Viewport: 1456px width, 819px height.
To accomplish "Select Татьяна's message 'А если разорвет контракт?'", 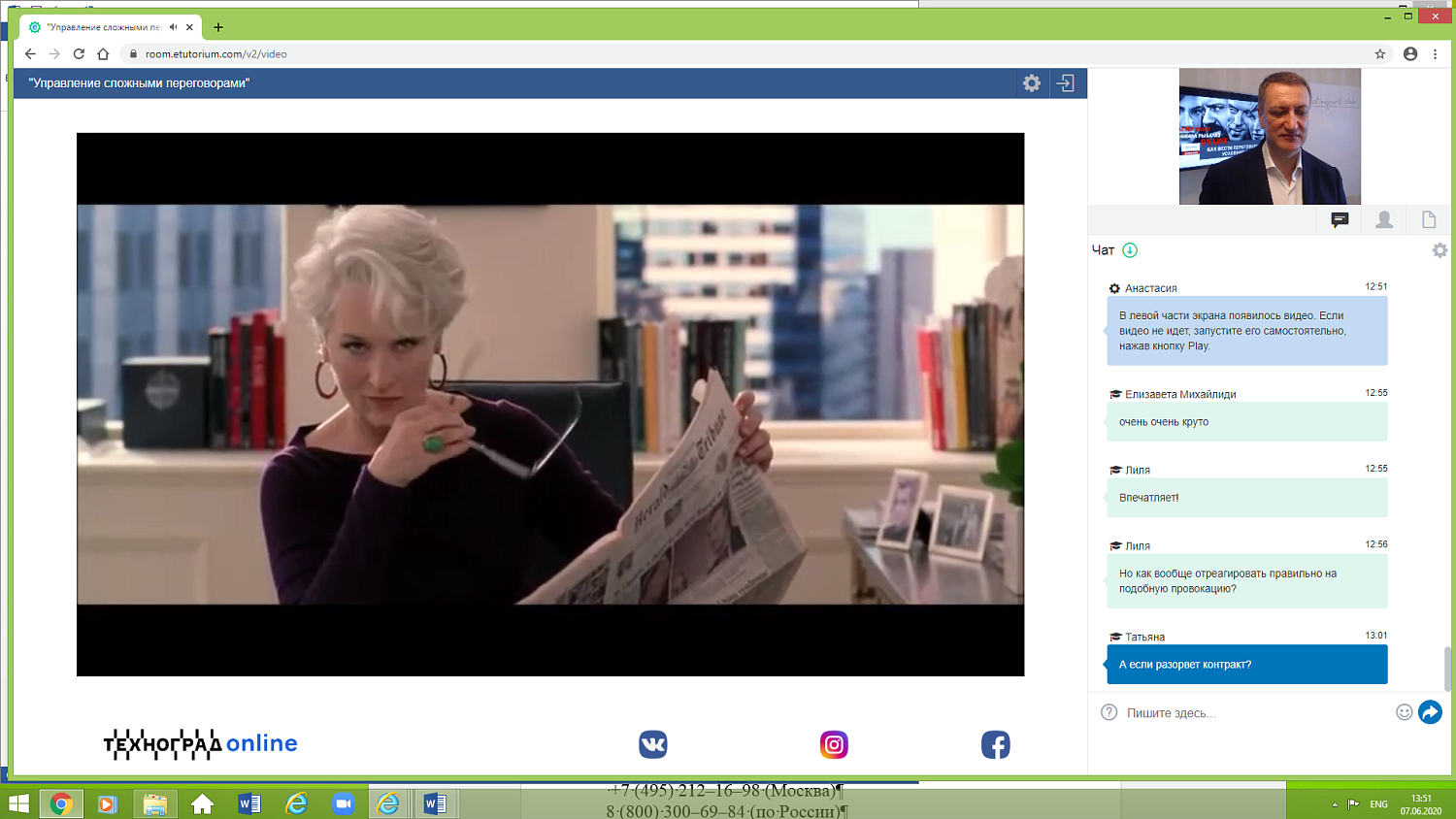I will tap(1247, 665).
